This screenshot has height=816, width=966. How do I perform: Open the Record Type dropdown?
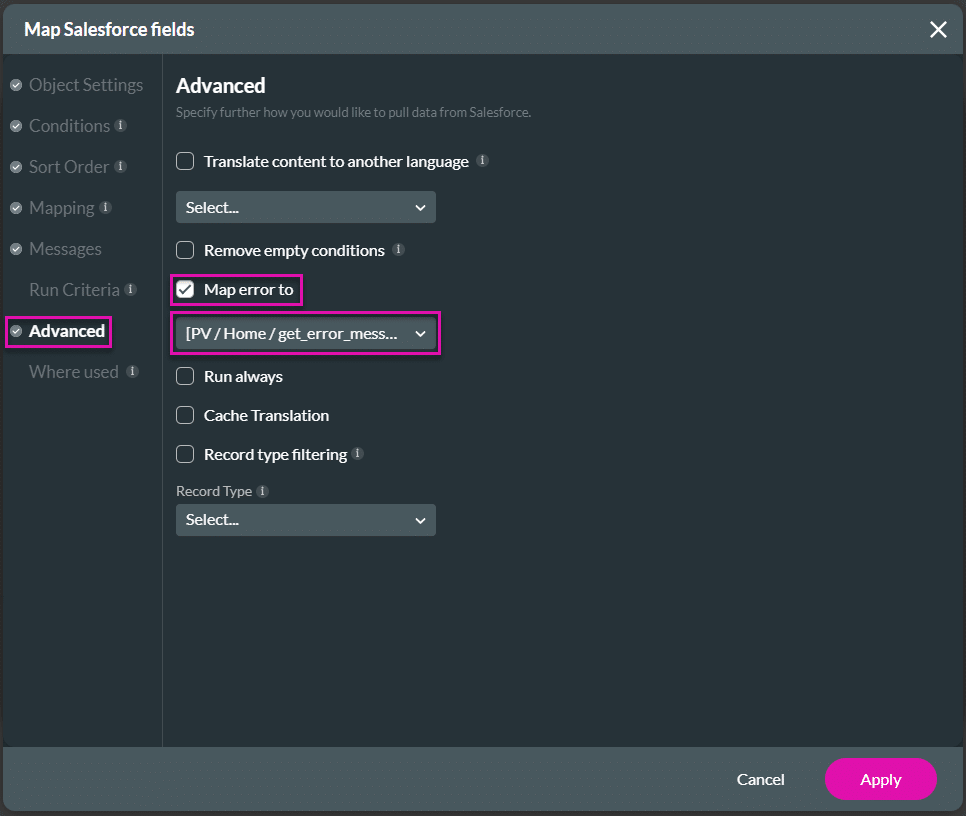pyautogui.click(x=305, y=520)
